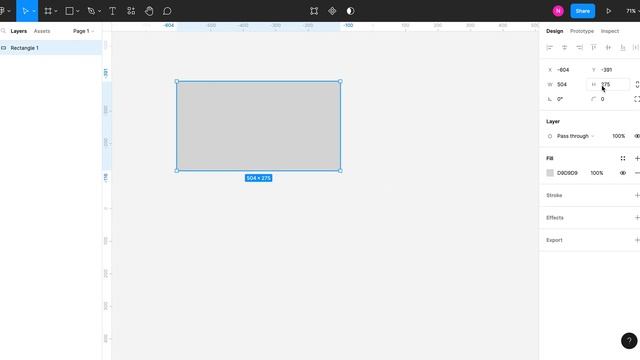
Task: Click the Export section heading
Action: tap(554, 240)
